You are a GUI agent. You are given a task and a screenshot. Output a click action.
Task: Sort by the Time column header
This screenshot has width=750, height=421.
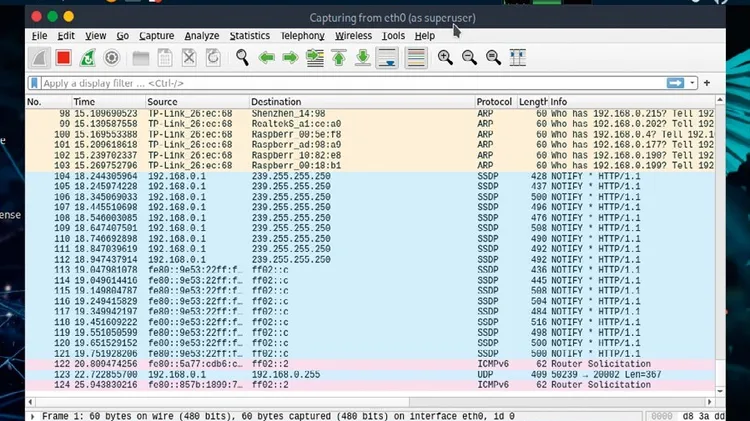pos(109,102)
